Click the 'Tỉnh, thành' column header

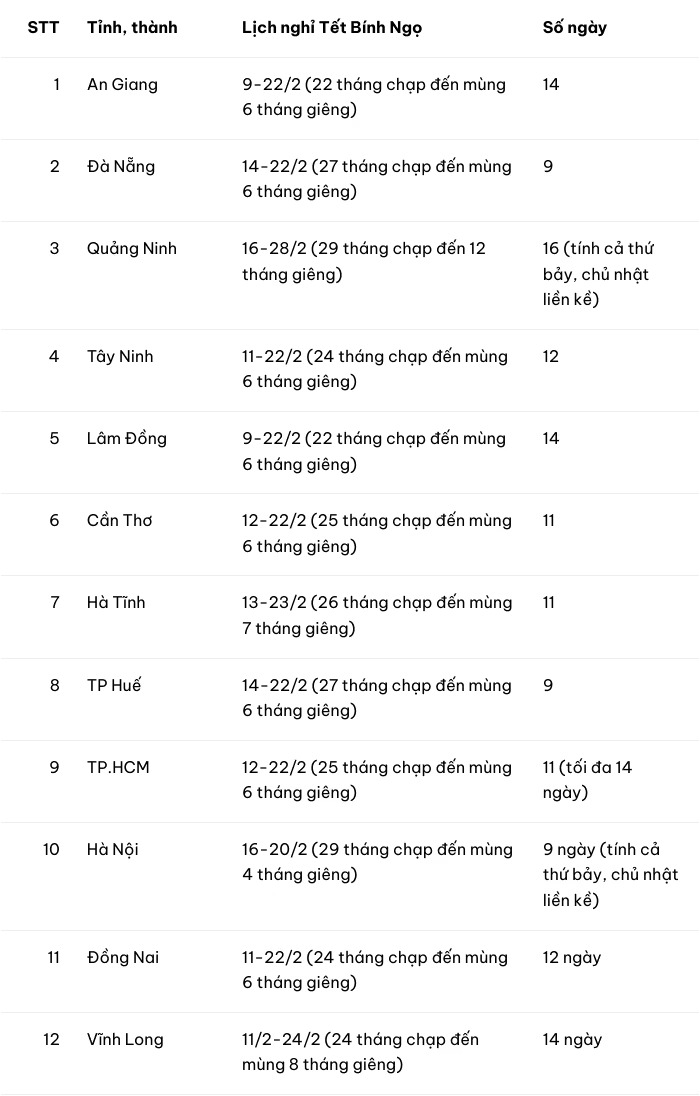pos(132,27)
